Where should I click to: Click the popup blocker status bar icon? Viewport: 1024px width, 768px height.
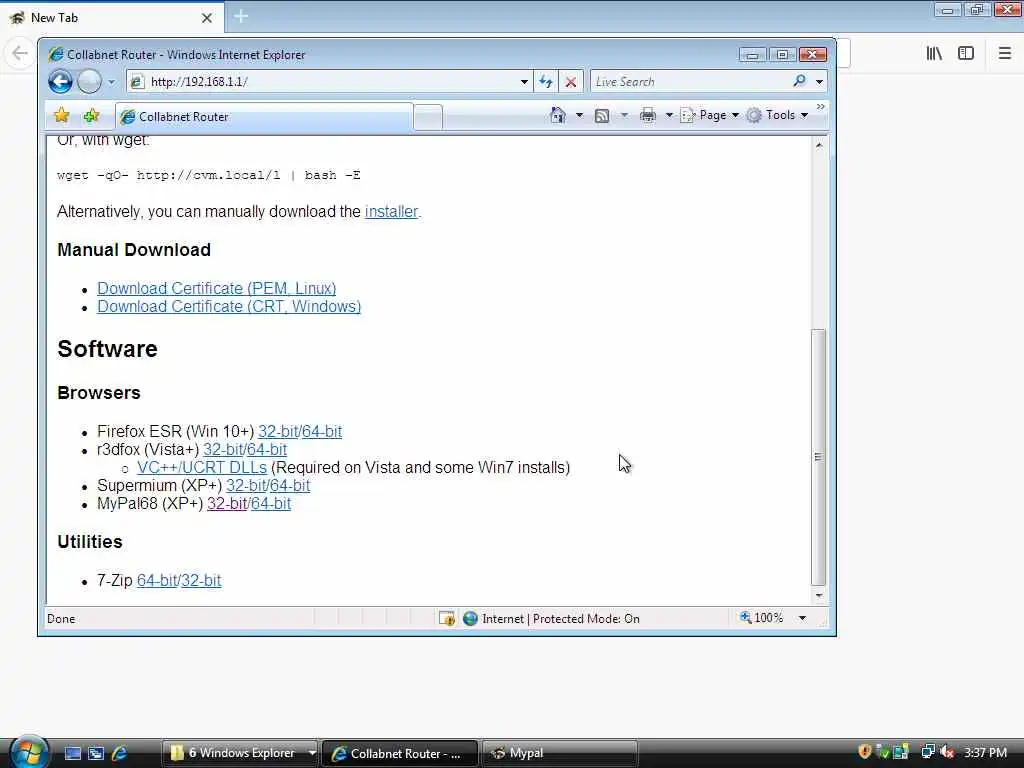(447, 618)
